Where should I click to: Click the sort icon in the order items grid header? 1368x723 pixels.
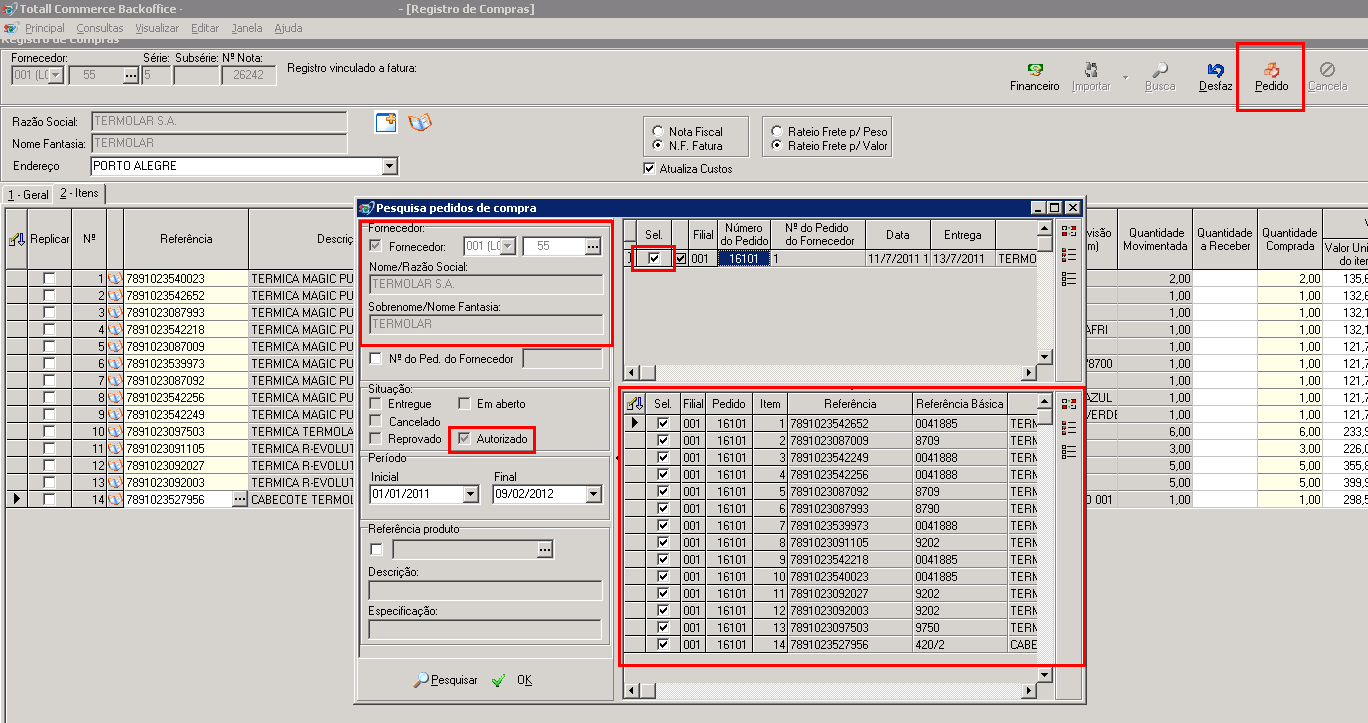634,404
